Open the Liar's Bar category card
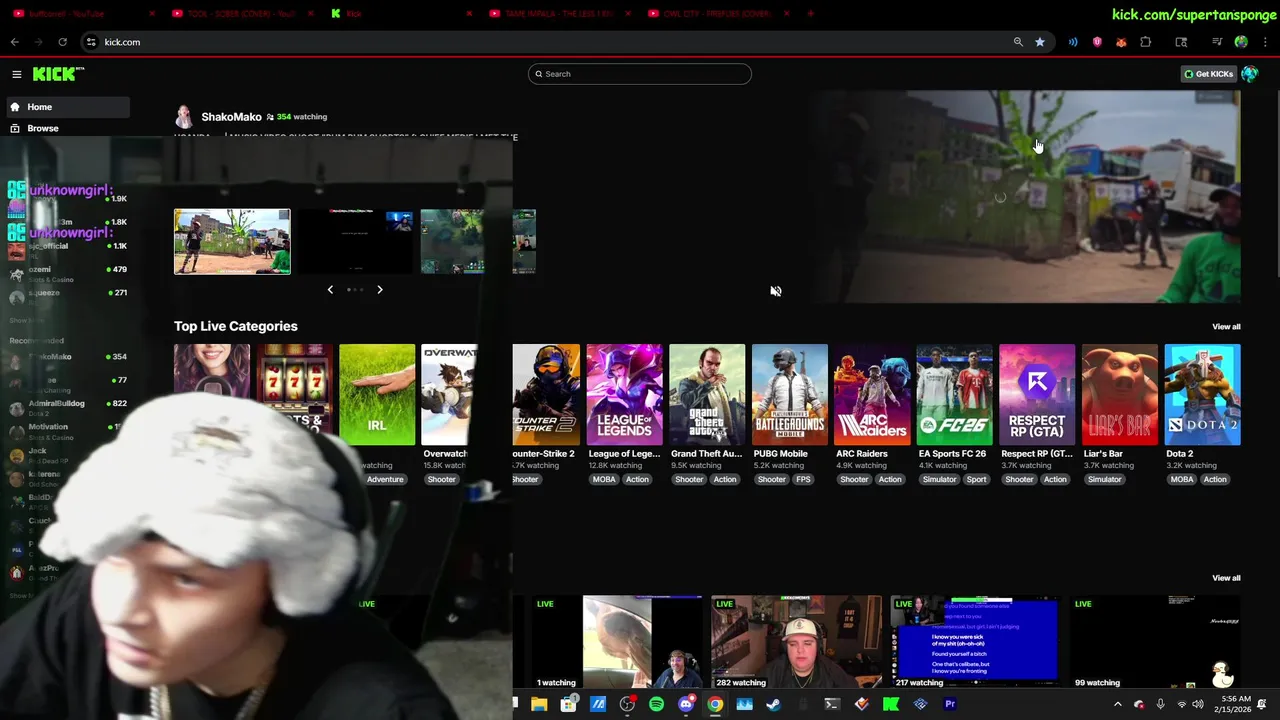Image resolution: width=1280 pixels, height=720 pixels. pyautogui.click(x=1120, y=394)
